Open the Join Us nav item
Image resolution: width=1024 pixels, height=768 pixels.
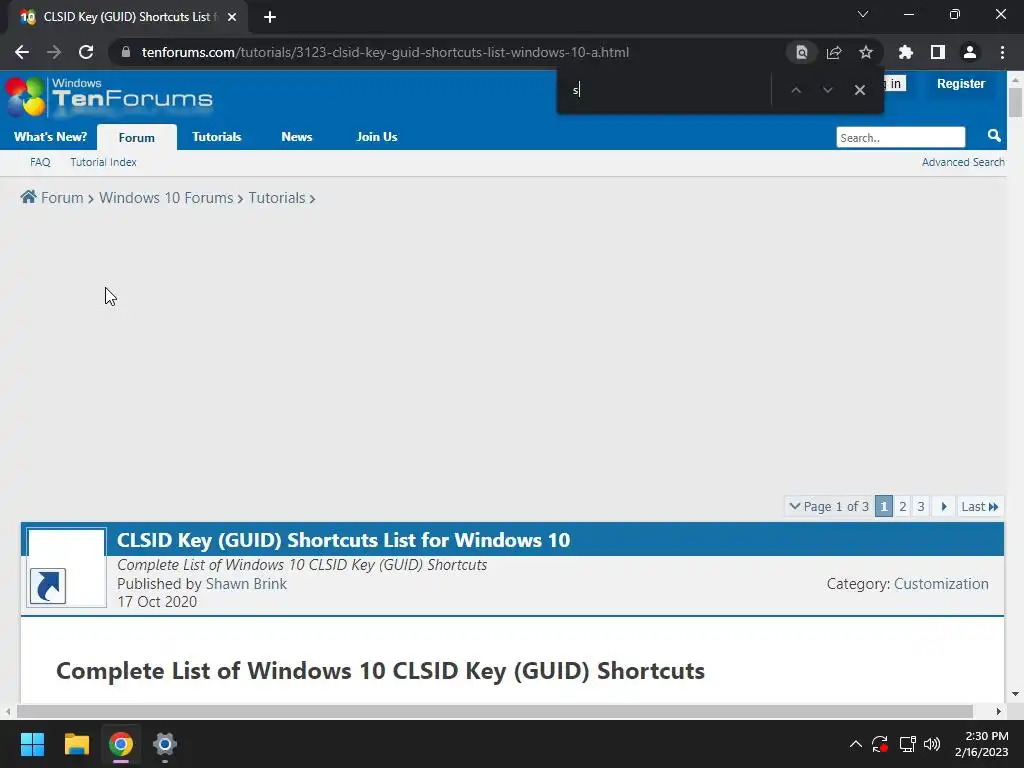pos(377,136)
